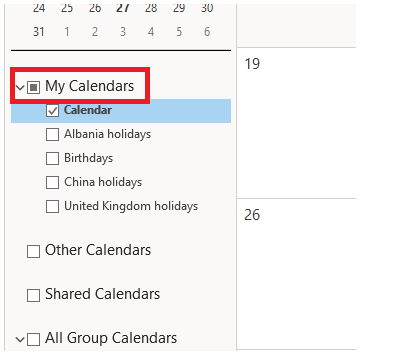
Task: Check the Birthdays calendar box
Action: click(x=52, y=159)
